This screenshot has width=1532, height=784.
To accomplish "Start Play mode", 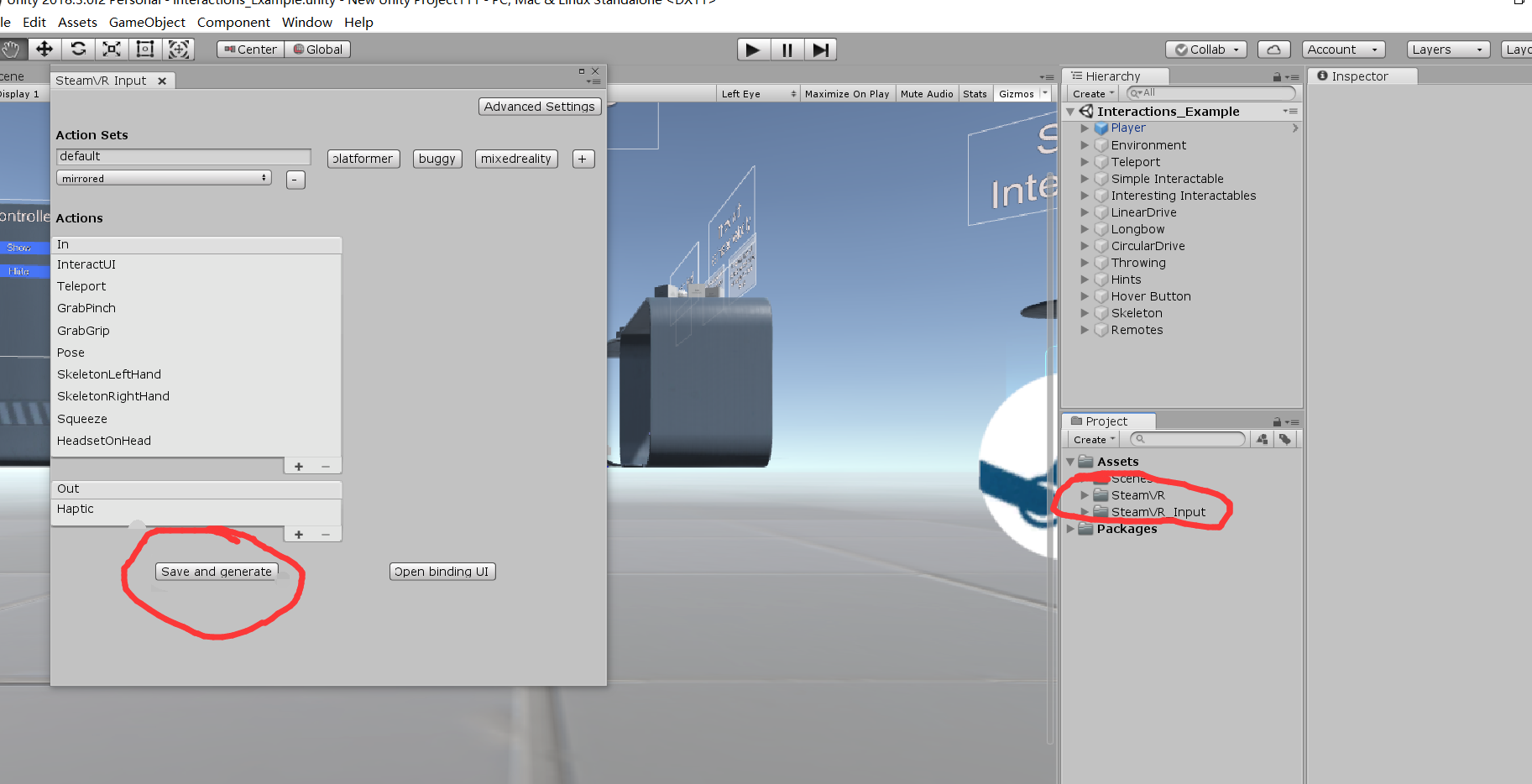I will coord(753,50).
